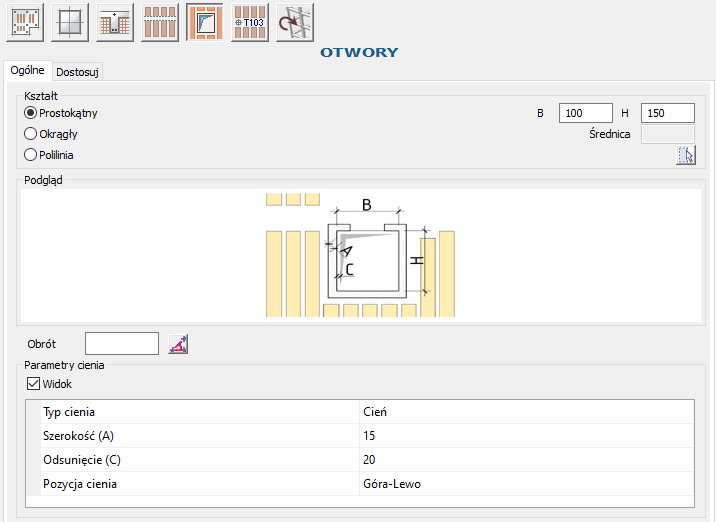
Task: Uncheck the Widok checkbox
Action: (32, 384)
